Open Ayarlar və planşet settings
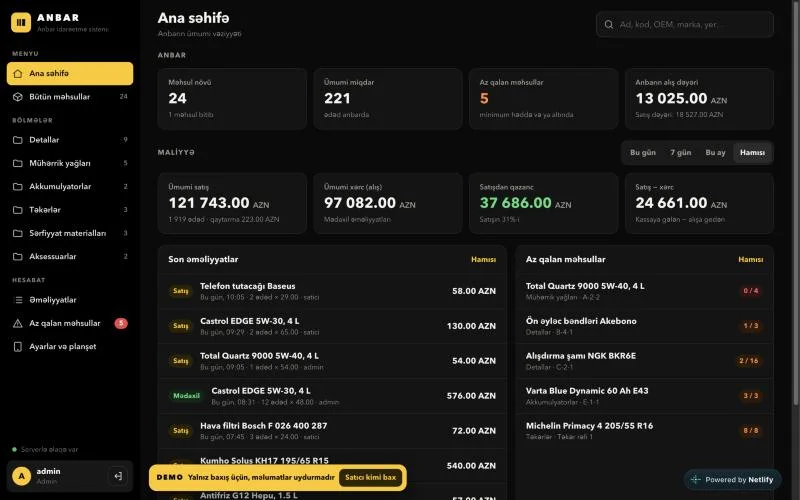The height and width of the screenshot is (500, 800). point(70,347)
